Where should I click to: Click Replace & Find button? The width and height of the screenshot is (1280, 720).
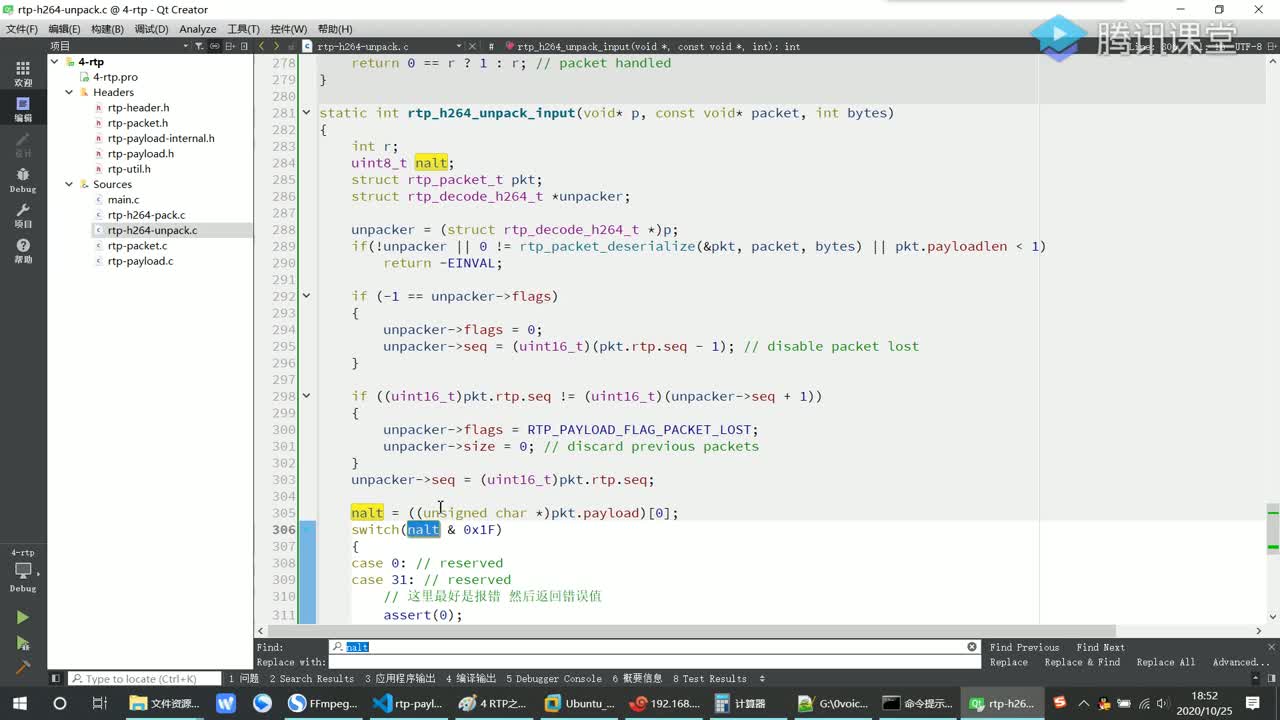(1083, 662)
